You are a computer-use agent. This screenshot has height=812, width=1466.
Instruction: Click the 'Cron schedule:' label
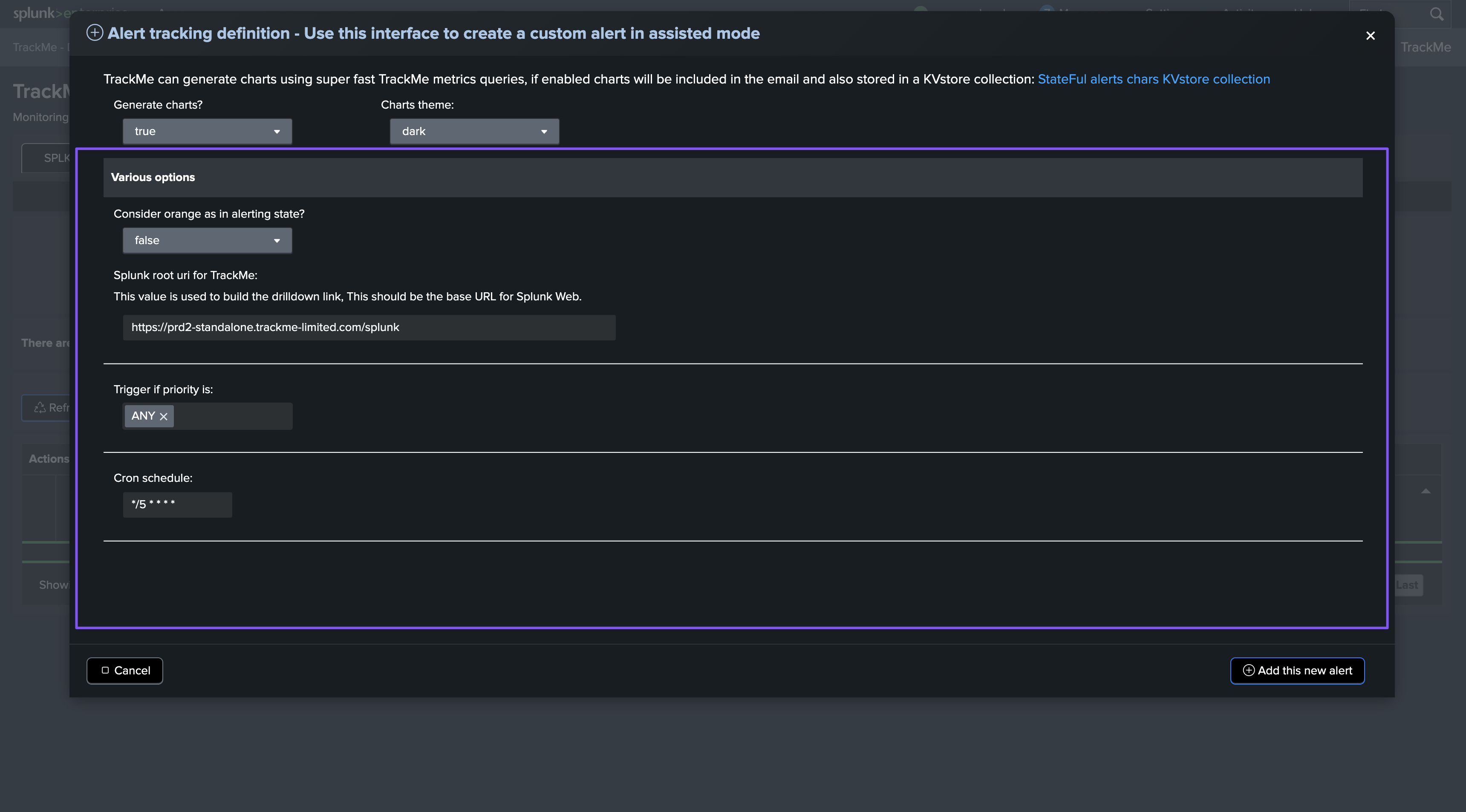click(x=153, y=478)
